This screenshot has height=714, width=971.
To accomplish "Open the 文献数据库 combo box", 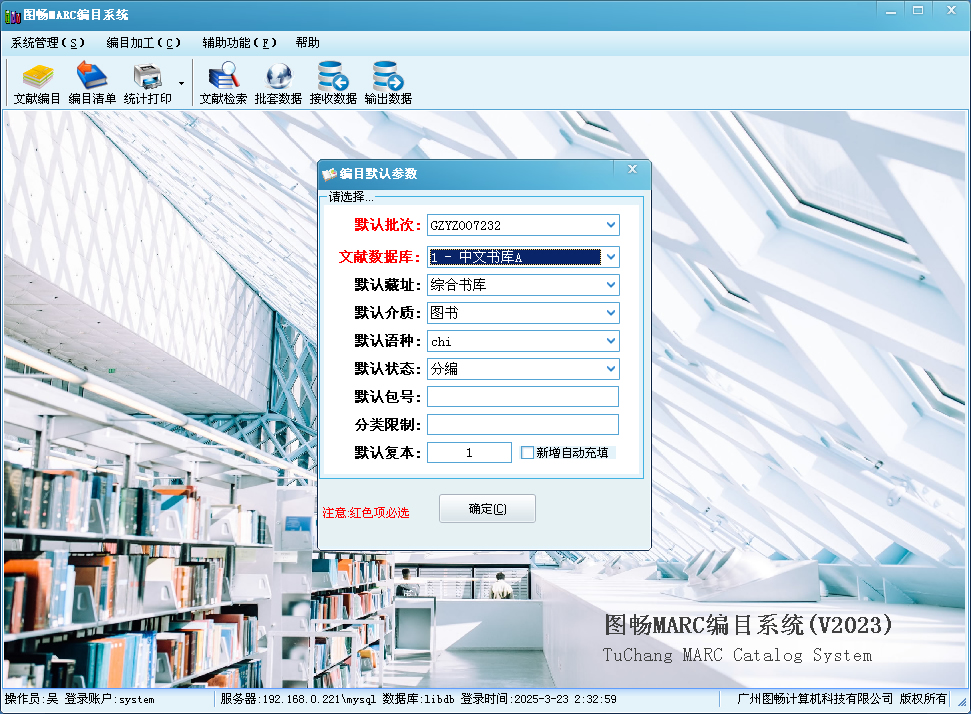I will point(611,257).
